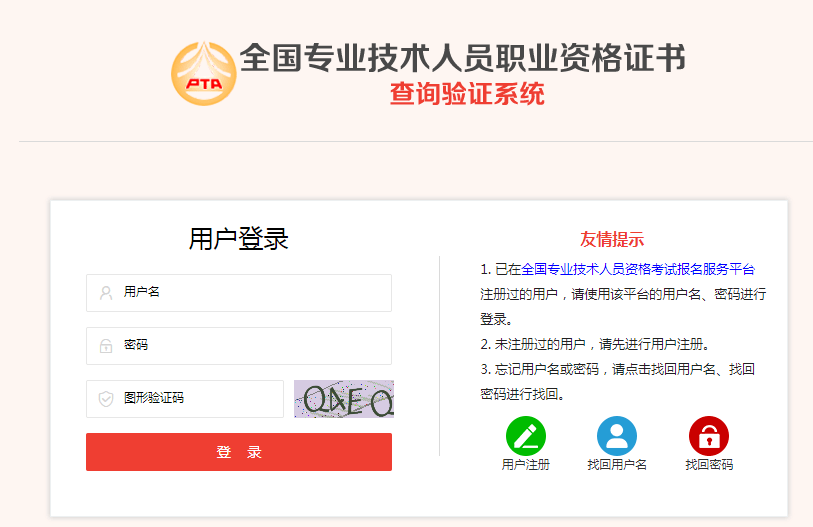Click the green 用户注册 pencil icon

tap(526, 436)
